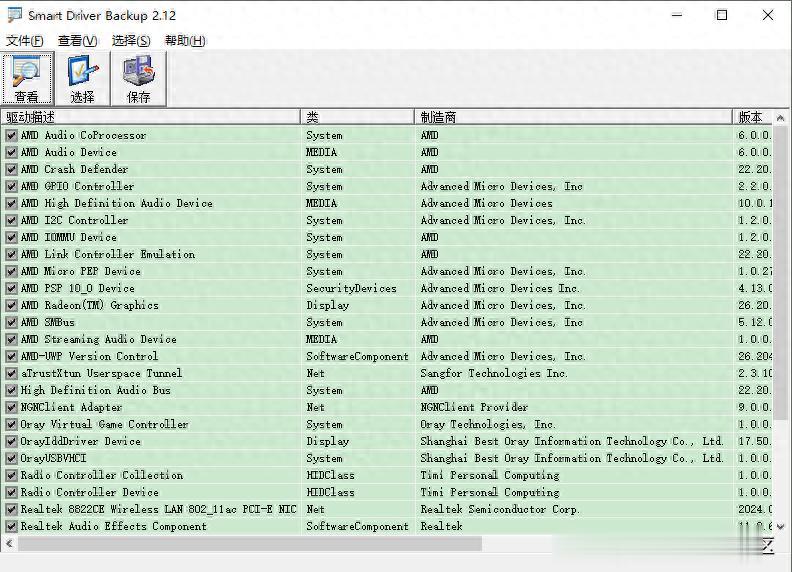Screen dimensions: 792x572
Task: Select Radio Controller Collection row
Action: coord(386,475)
